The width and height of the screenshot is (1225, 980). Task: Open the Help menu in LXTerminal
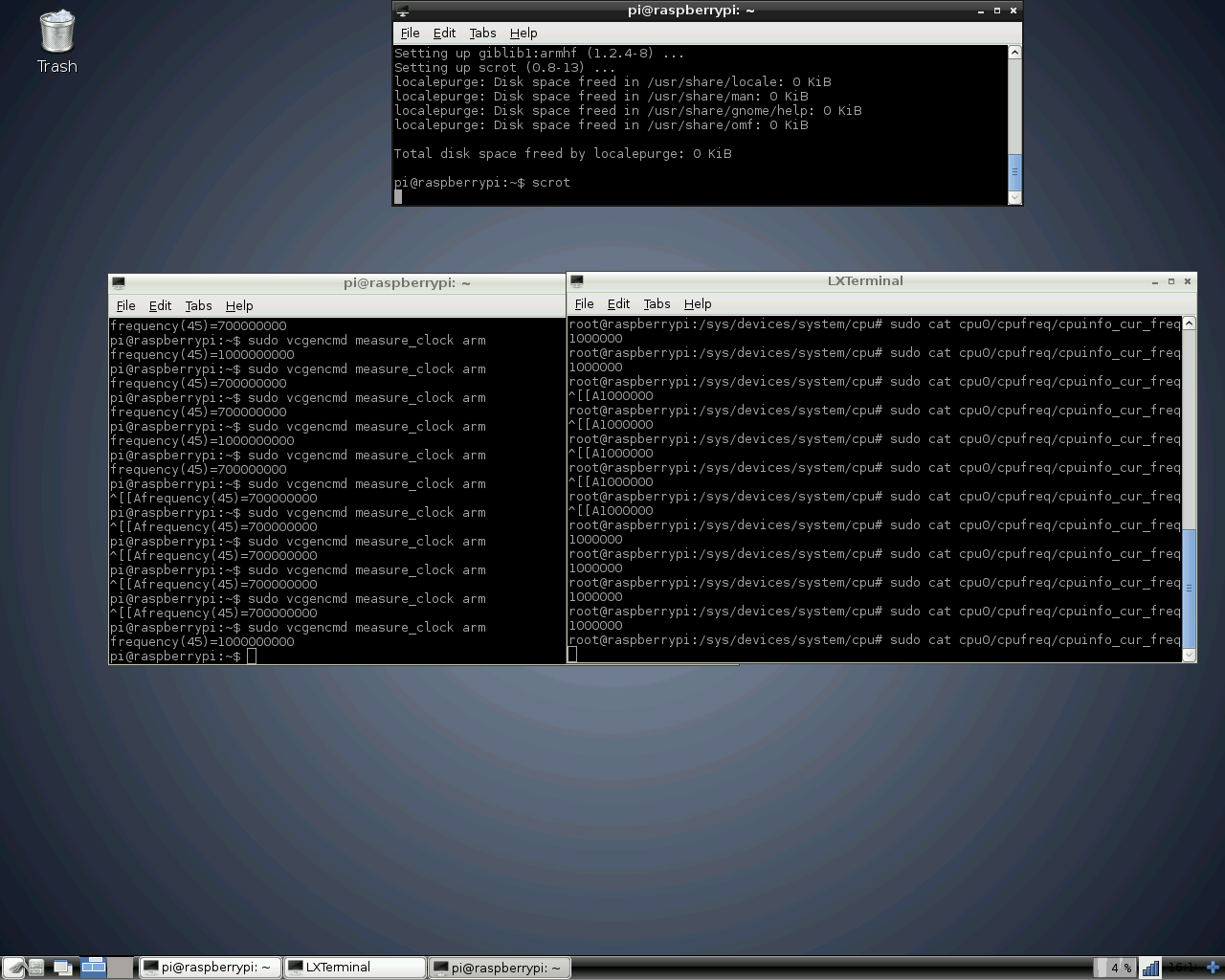pyautogui.click(x=698, y=303)
